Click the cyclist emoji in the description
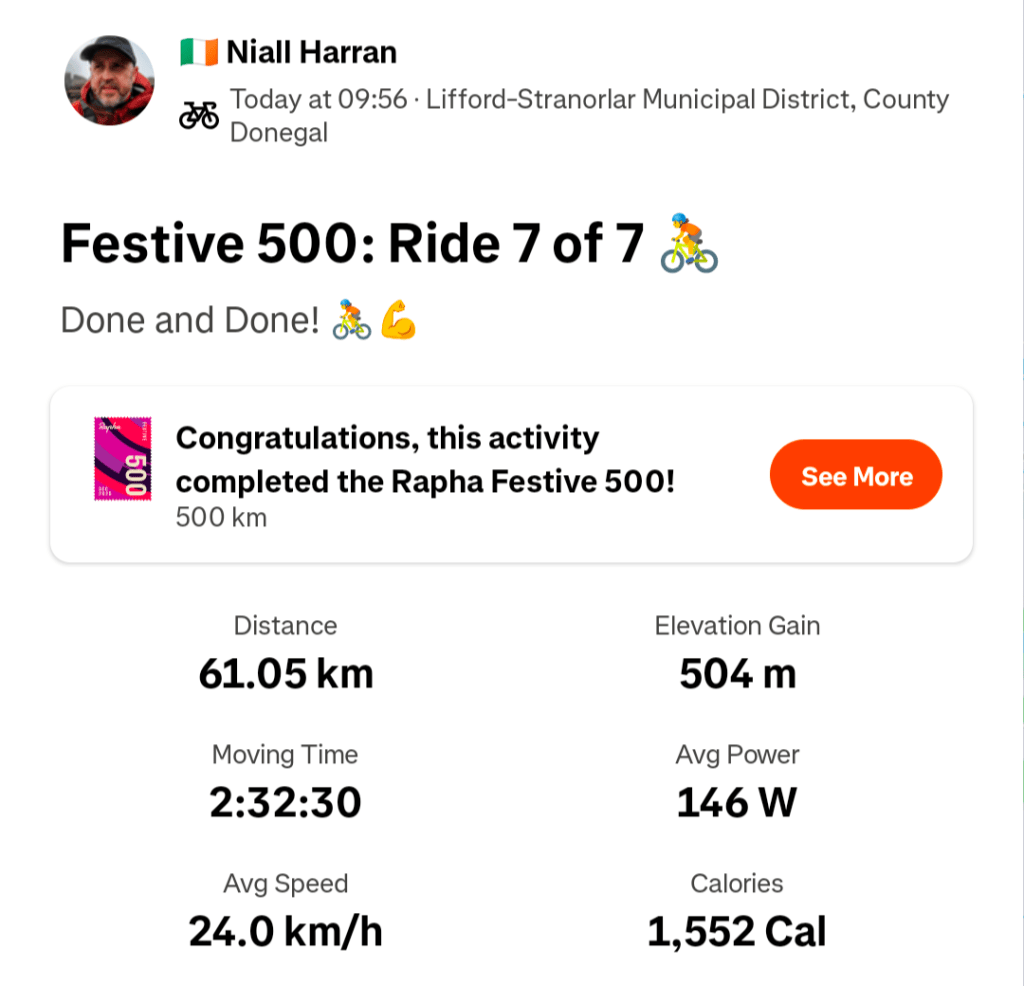The image size is (1024, 986). [351, 320]
